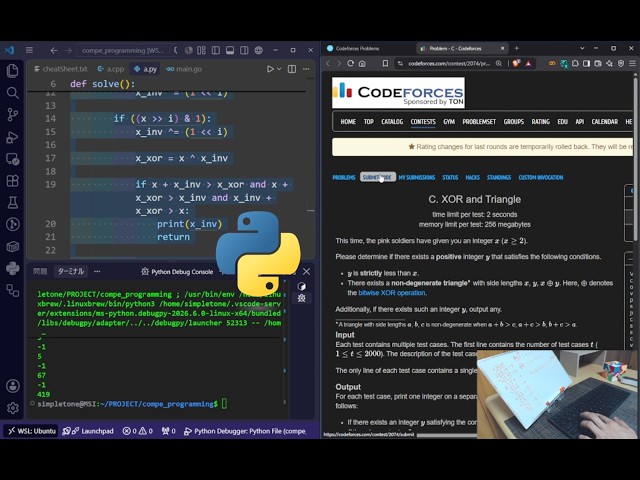Go to the browser home page
Screen dimensions: 640x480
pyautogui.click(x=362, y=63)
